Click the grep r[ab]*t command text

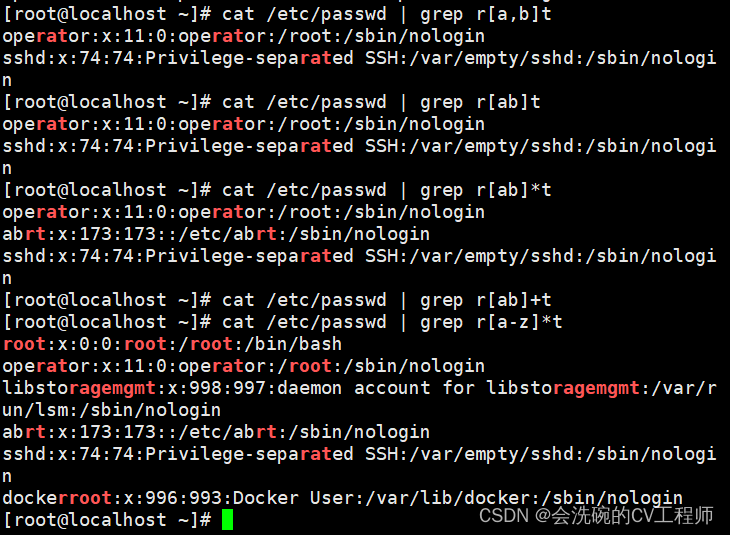pos(486,190)
